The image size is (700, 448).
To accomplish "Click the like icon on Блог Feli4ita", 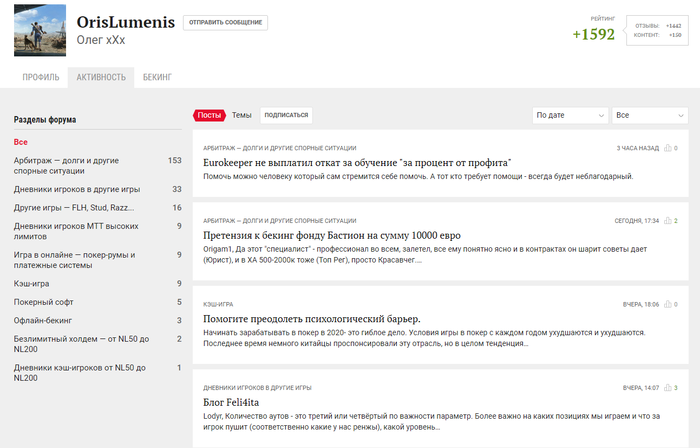I will [668, 387].
